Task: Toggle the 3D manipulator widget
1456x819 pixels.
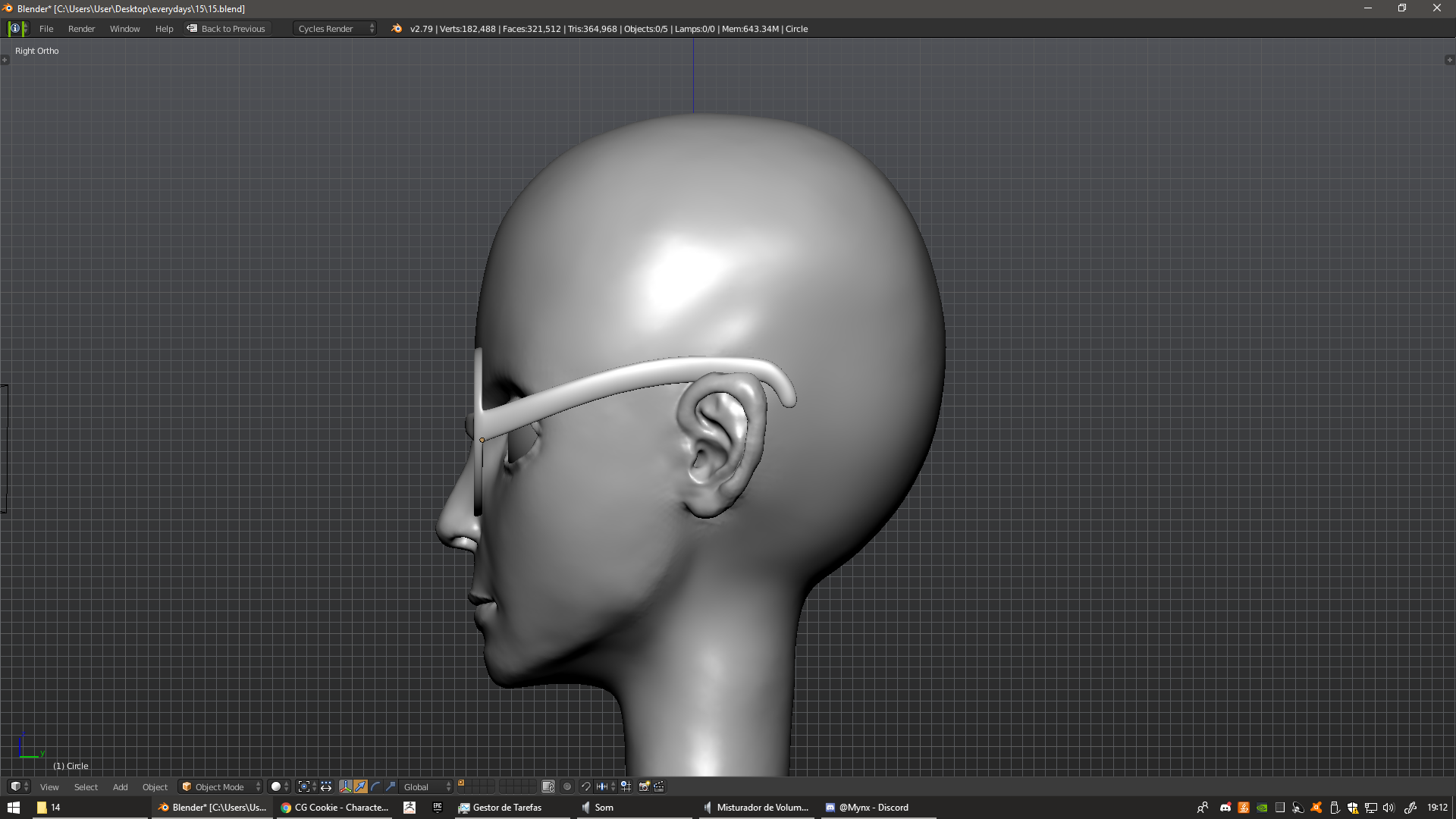Action: pos(346,786)
